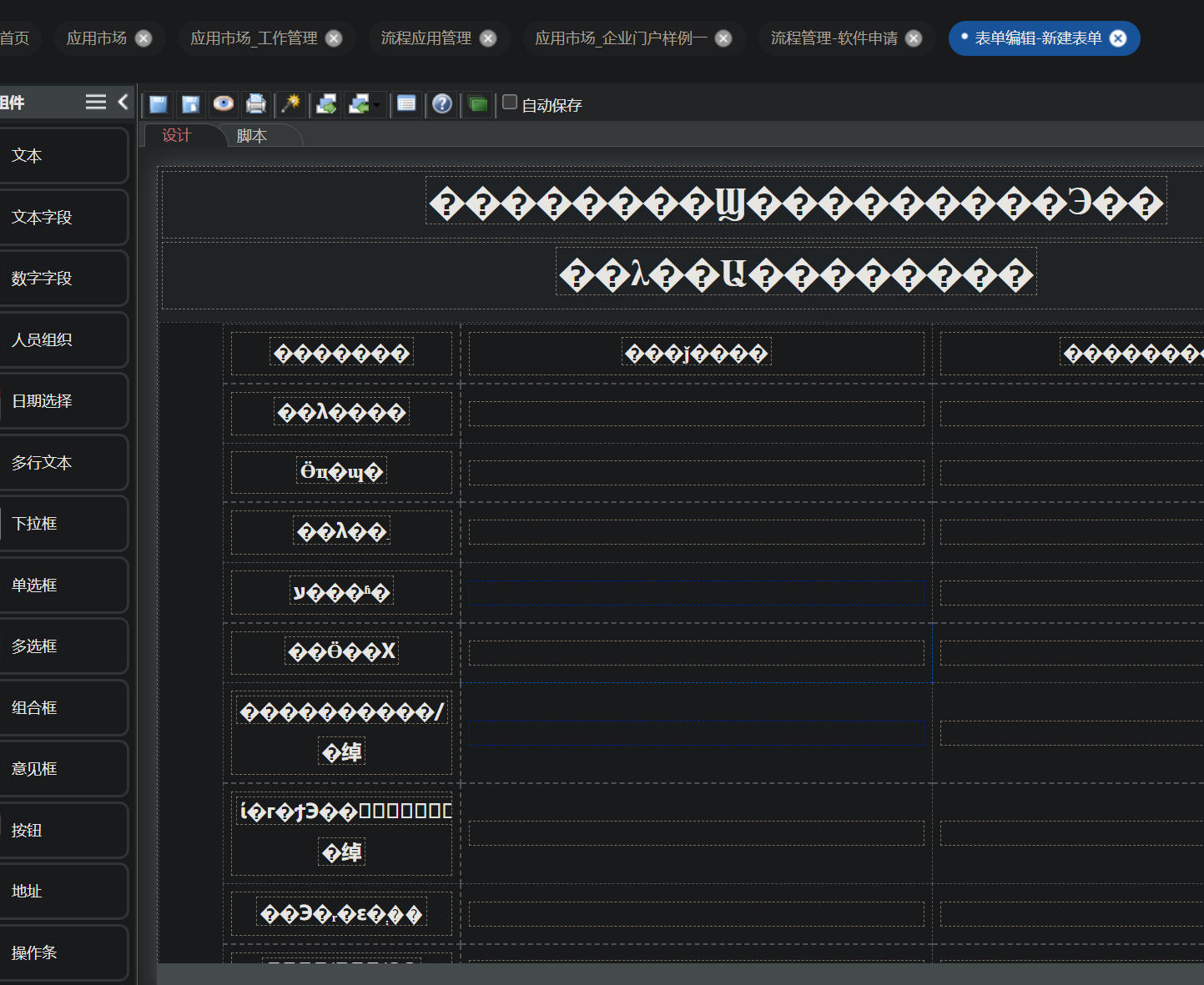Viewport: 1204px width, 985px height.
Task: Click the export icon with green right arrow
Action: pyautogui.click(x=327, y=104)
